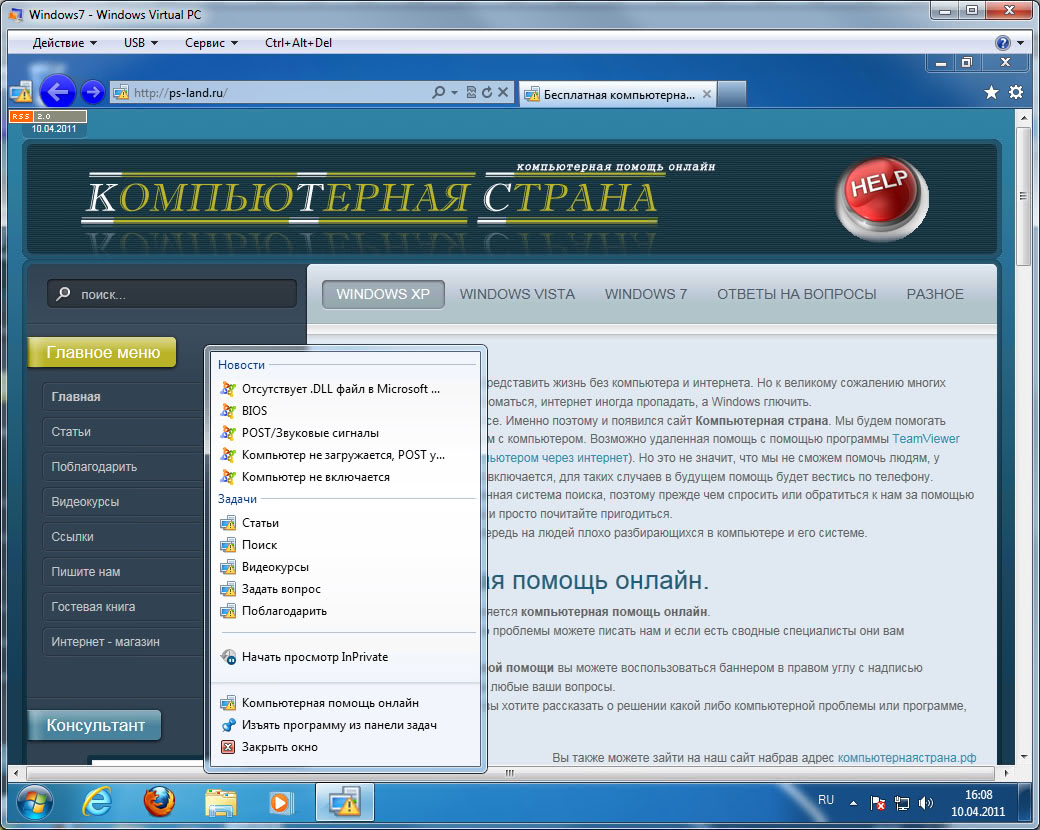1040x830 pixels.
Task: Click the site icon left of back button
Action: [21, 92]
